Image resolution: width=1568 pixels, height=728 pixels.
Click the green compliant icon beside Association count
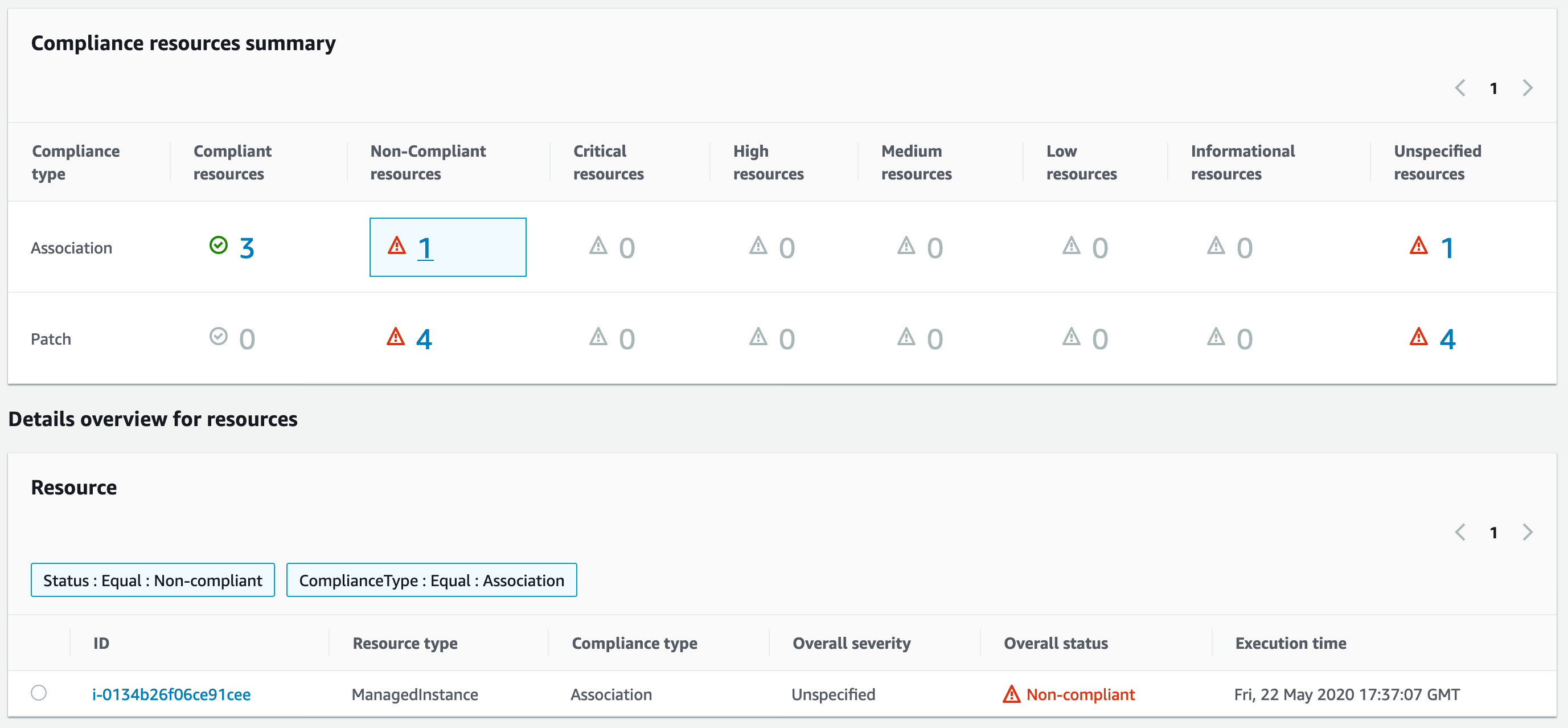218,246
